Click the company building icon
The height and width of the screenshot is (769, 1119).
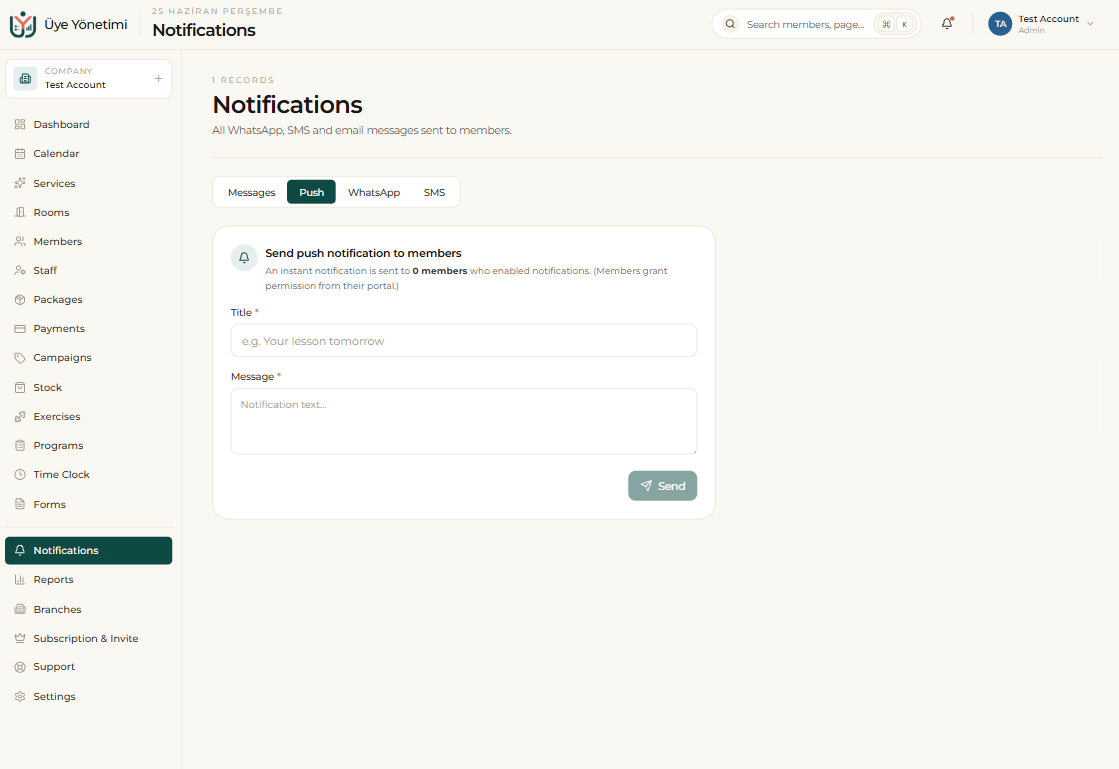25,78
